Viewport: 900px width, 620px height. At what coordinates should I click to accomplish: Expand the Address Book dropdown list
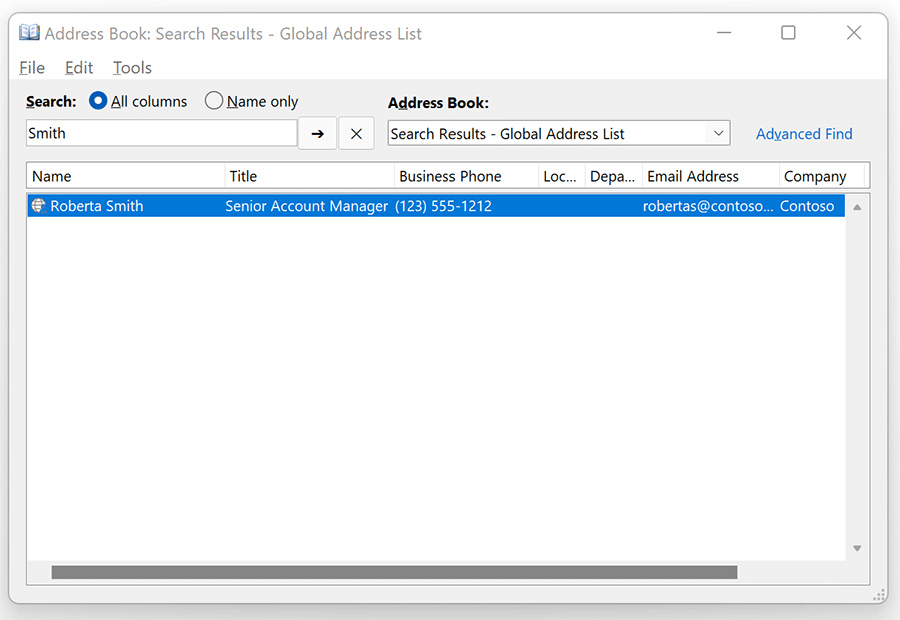tap(718, 133)
